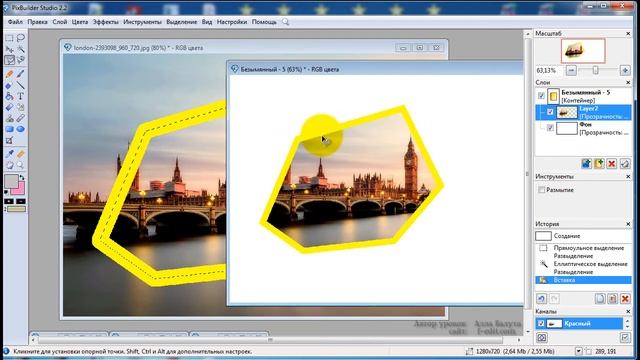640x360 pixels.
Task: Click the zoom percentage field 63,13%
Action: 548,70
